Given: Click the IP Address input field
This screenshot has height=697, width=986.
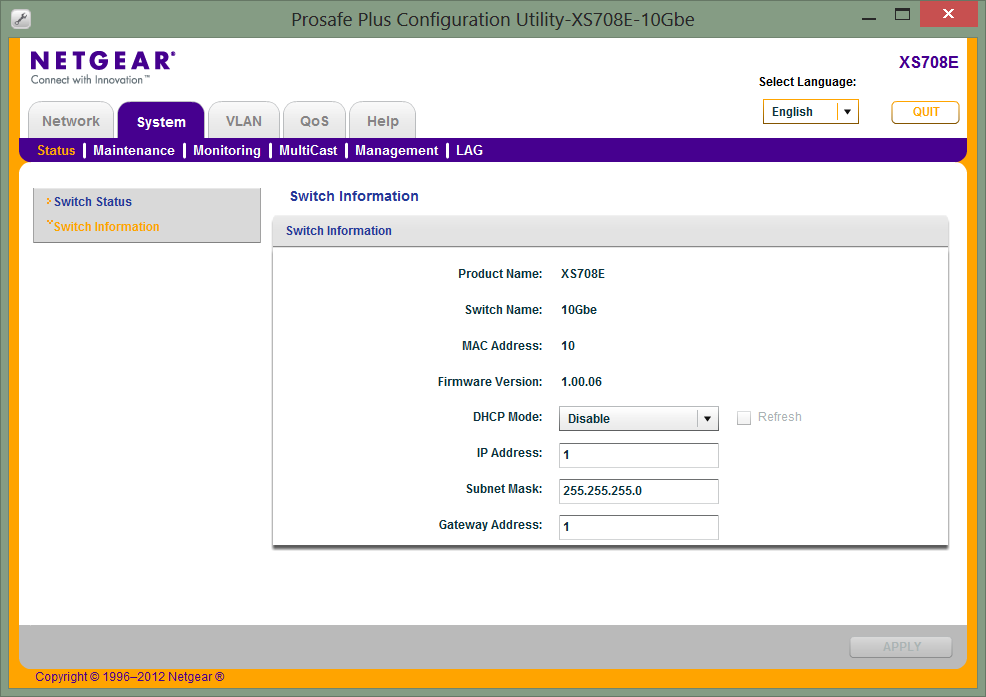Looking at the screenshot, I should tap(638, 455).
